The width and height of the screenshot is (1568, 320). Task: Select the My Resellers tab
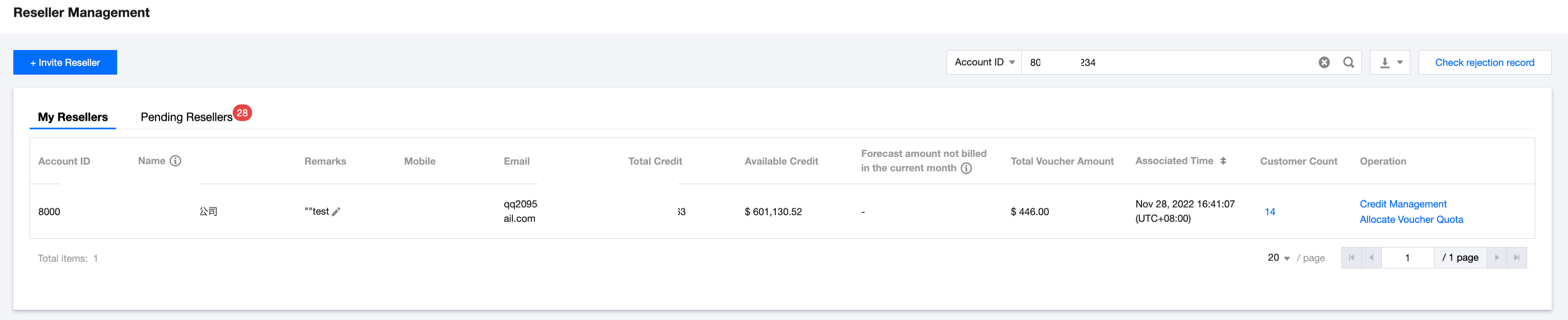[x=73, y=117]
